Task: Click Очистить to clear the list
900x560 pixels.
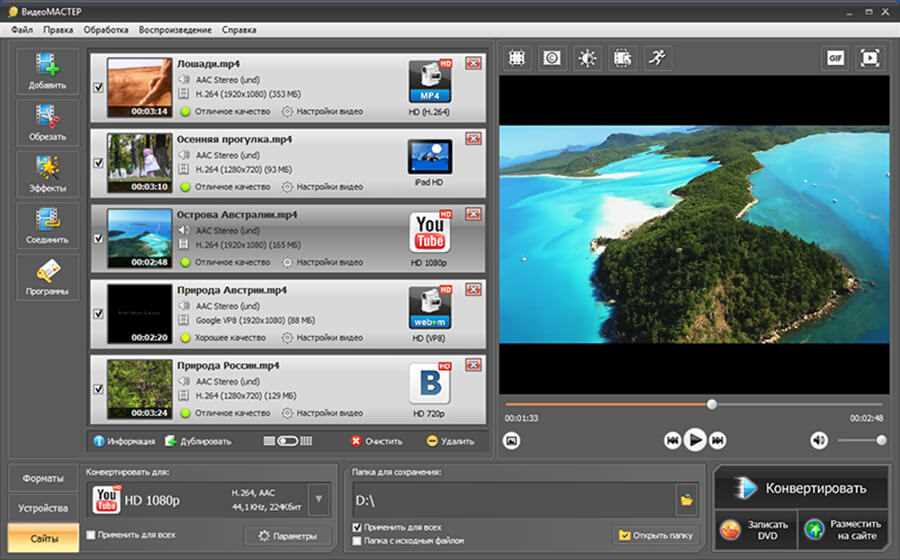Action: pyautogui.click(x=377, y=441)
